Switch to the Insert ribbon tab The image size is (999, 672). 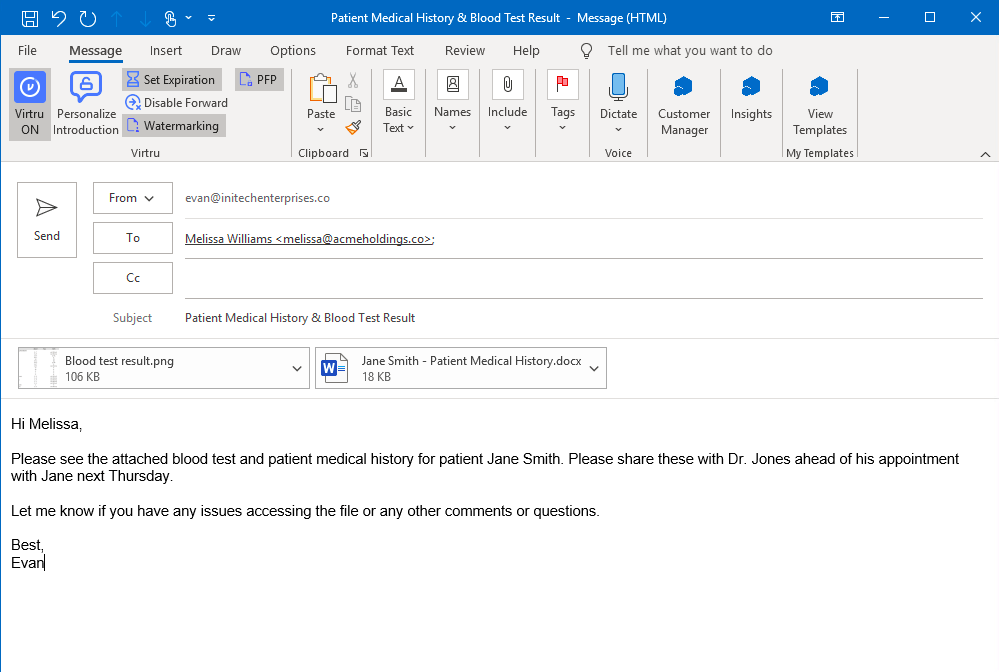point(166,51)
